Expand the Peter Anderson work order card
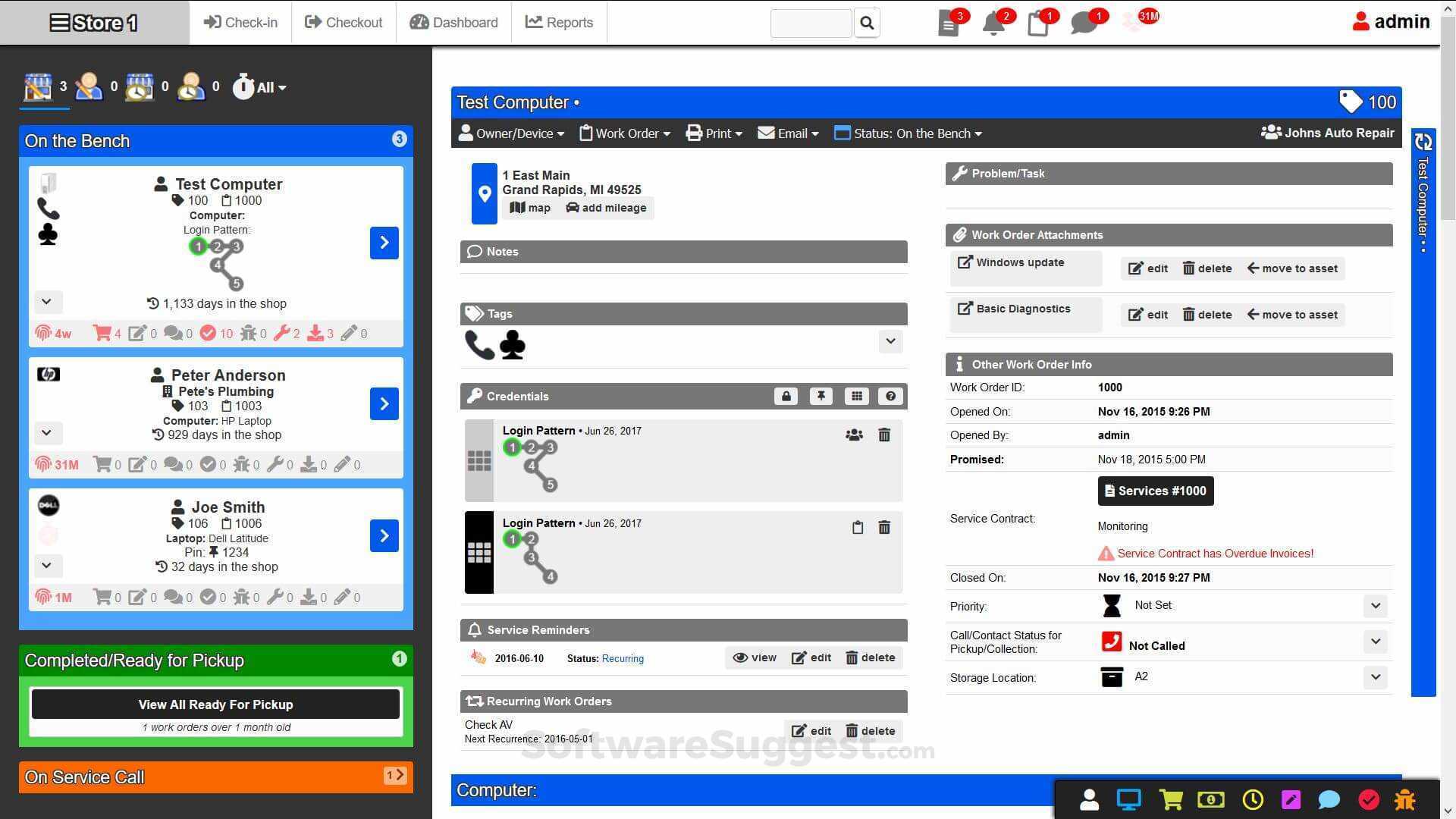This screenshot has height=819, width=1456. (x=47, y=433)
